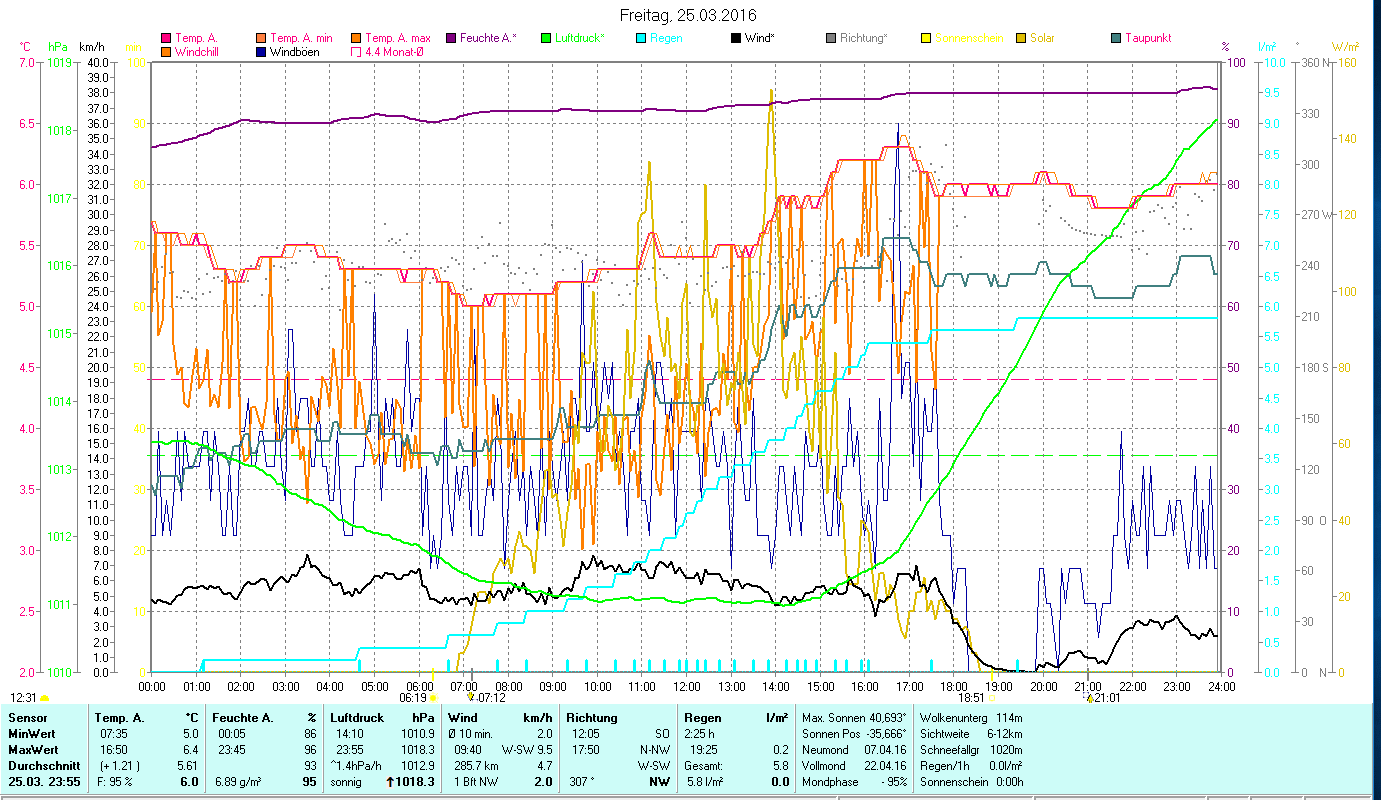Click the 'Durchschnitt' row label

pyautogui.click(x=42, y=766)
